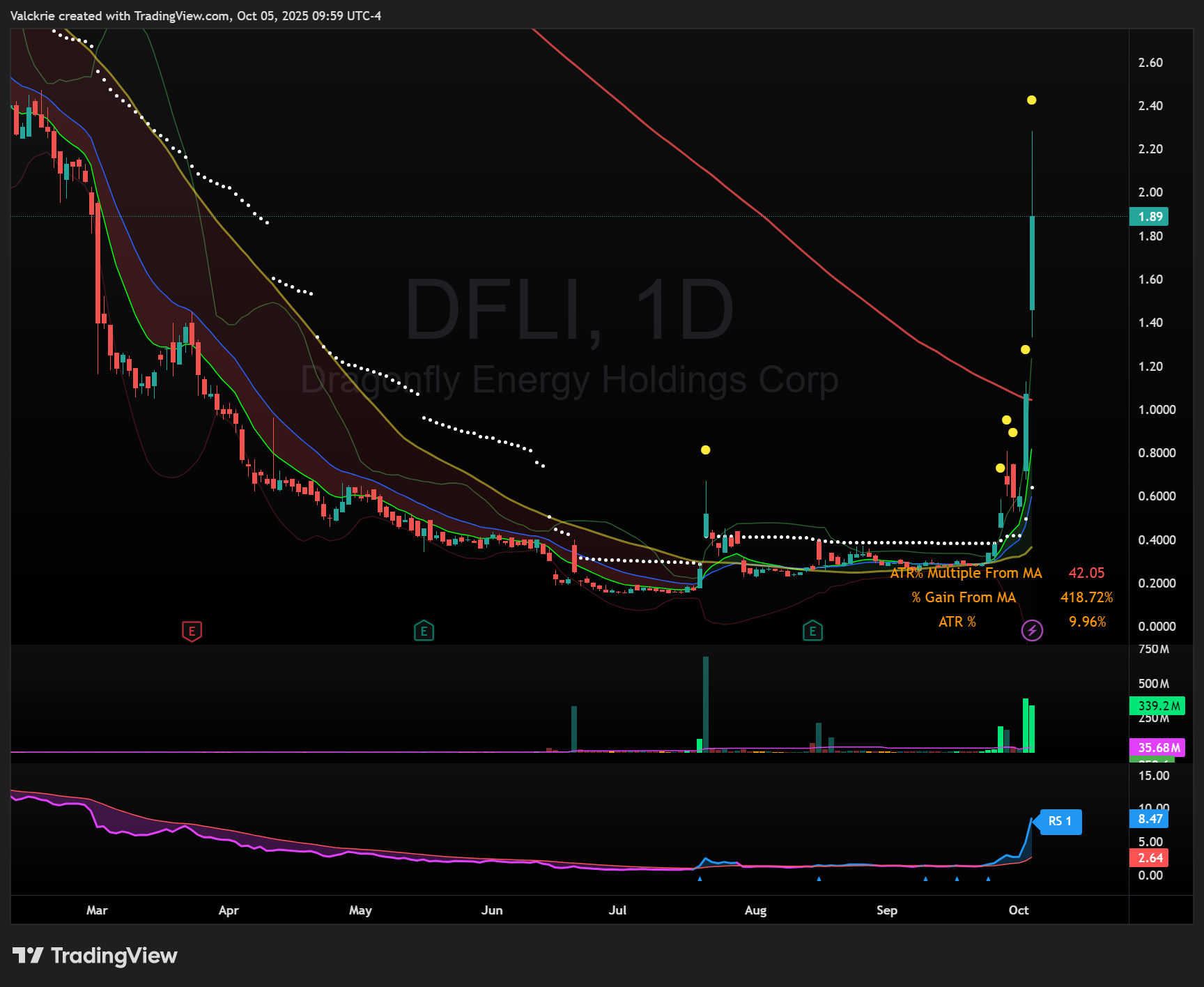Click the yellow dot above the late-July spike
Image resolution: width=1204 pixels, height=987 pixels.
point(706,450)
